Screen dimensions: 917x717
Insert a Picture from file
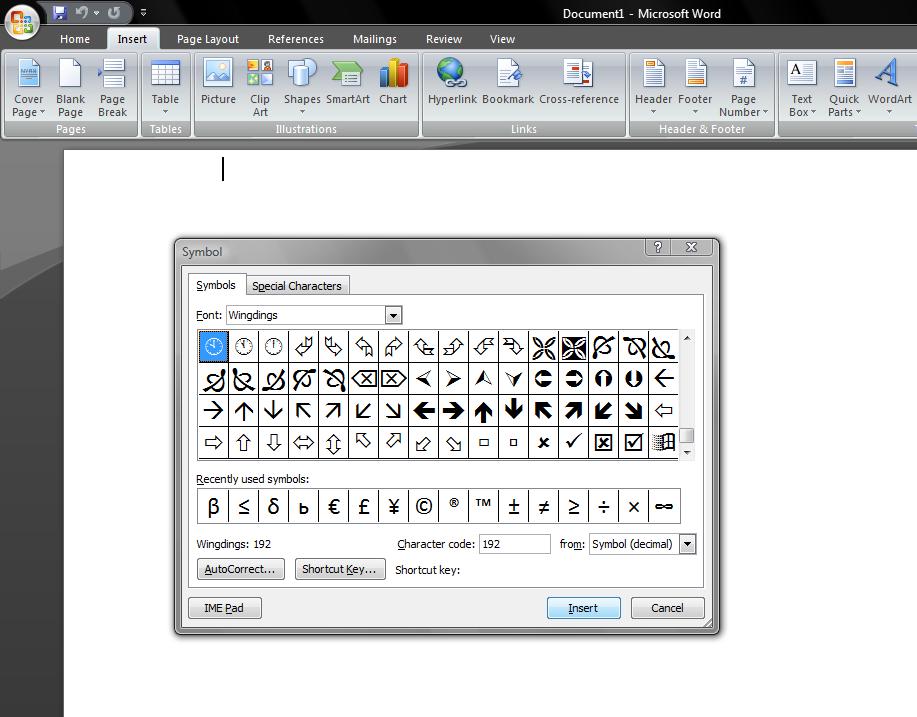click(218, 82)
